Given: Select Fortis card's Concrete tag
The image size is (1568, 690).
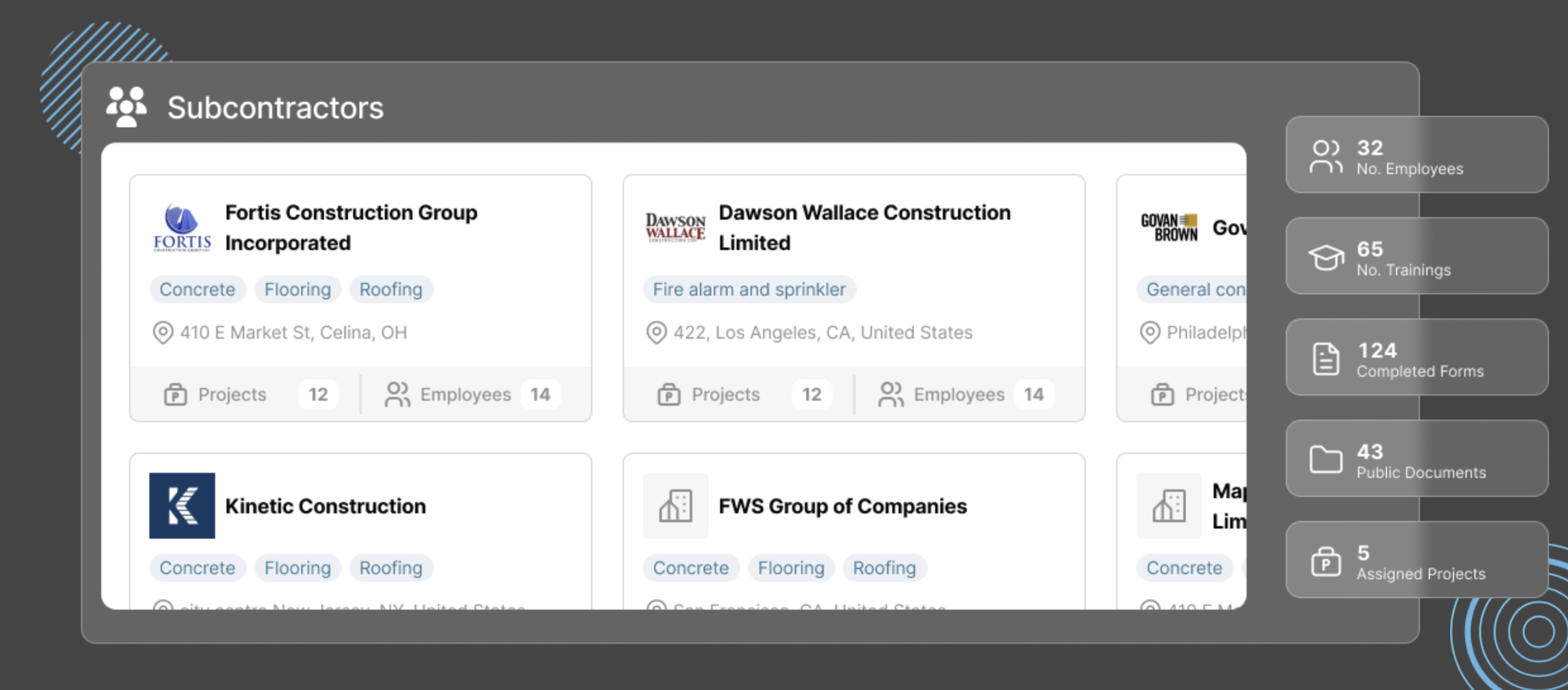Looking at the screenshot, I should 197,289.
